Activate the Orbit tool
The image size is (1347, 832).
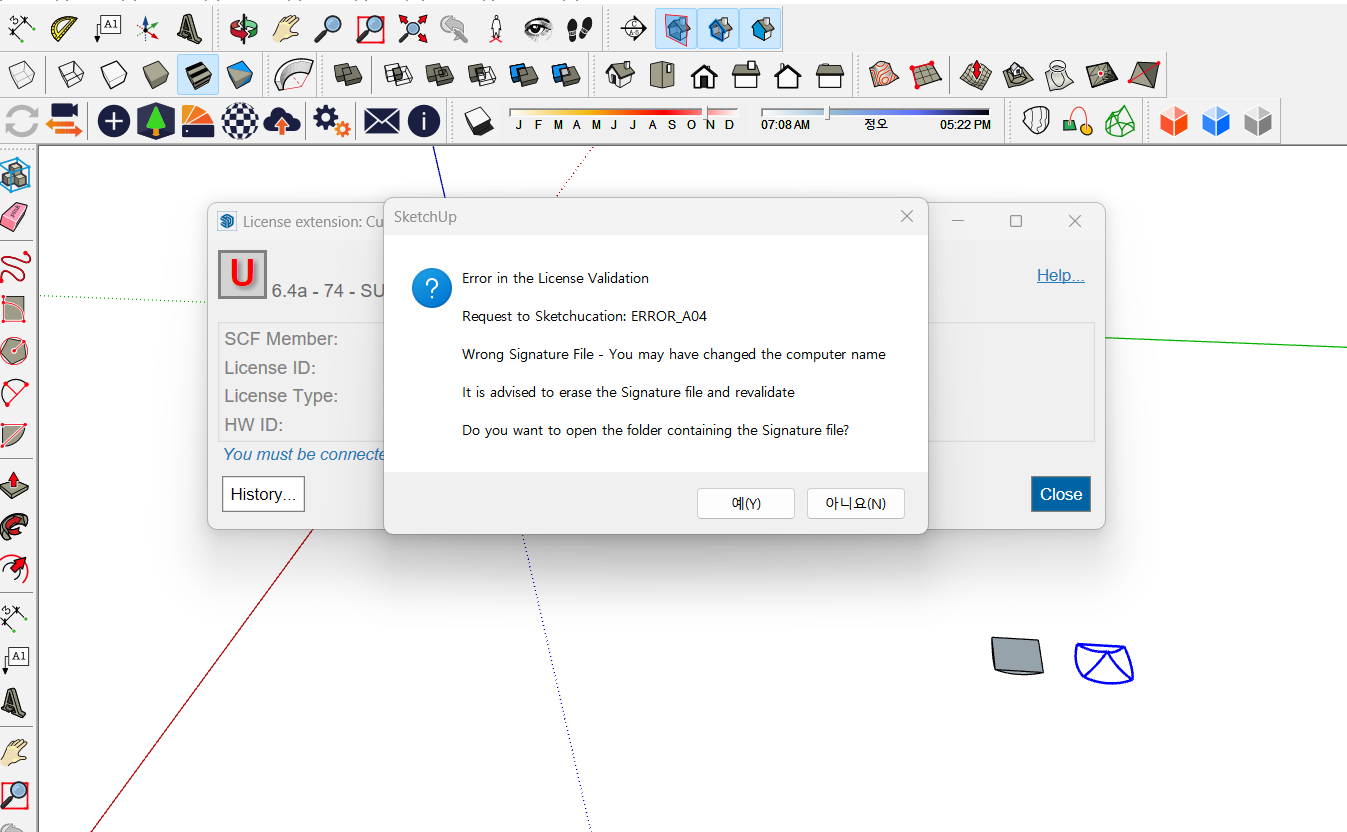[x=243, y=28]
